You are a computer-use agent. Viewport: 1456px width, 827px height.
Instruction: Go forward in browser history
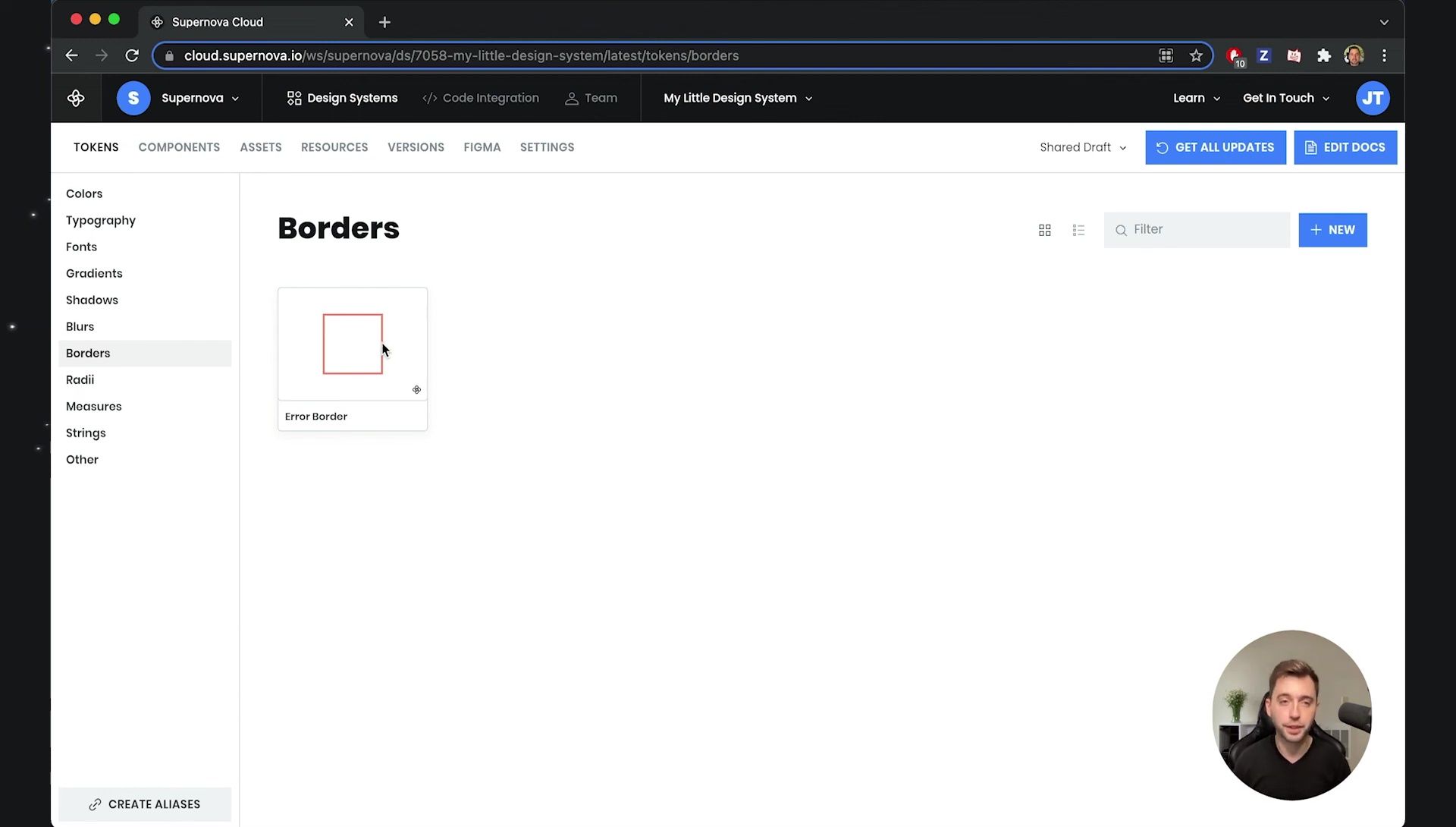pos(102,55)
